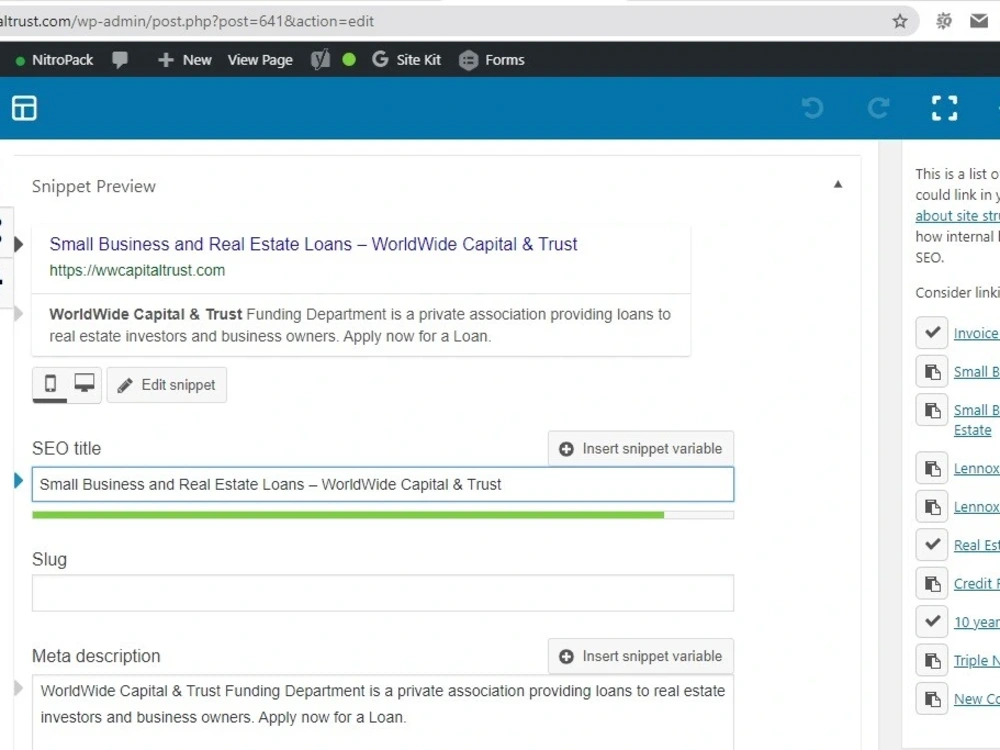The width and height of the screenshot is (1000, 750).
Task: Click into the Meta description text area
Action: [383, 712]
